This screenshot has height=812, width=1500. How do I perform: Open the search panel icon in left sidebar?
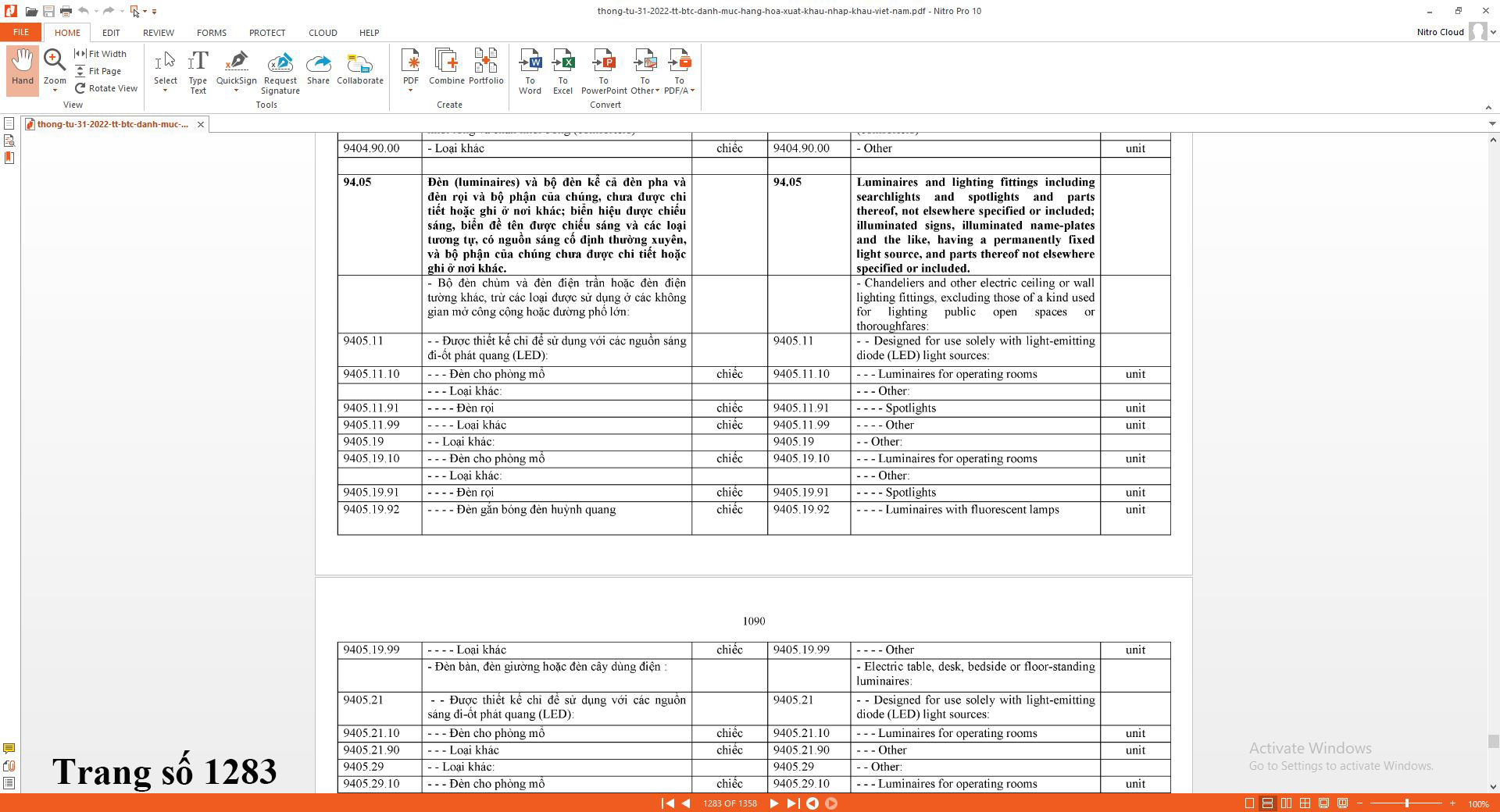(9, 141)
